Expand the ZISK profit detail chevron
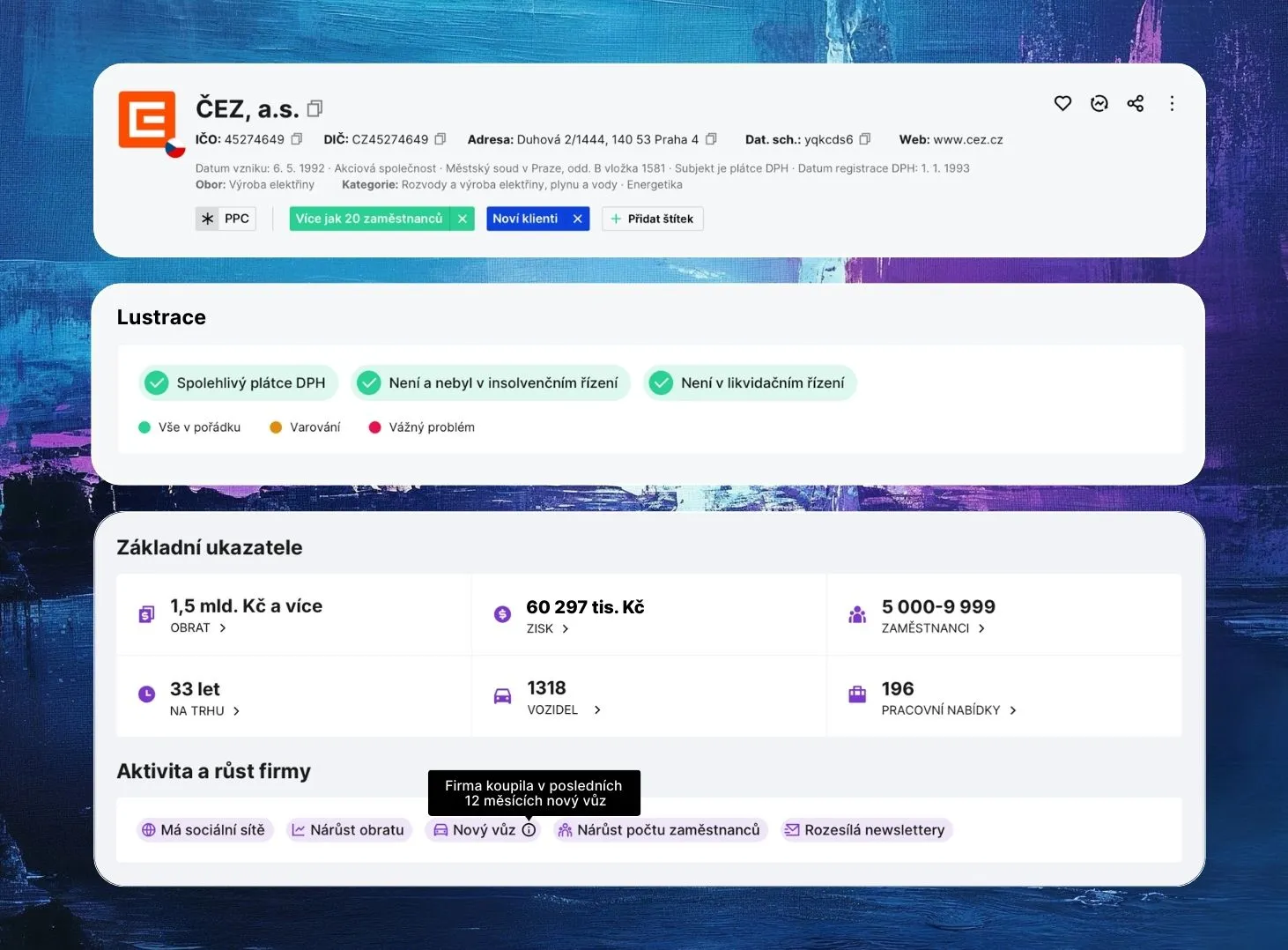Screen dimensions: 1288x950 coord(566,629)
